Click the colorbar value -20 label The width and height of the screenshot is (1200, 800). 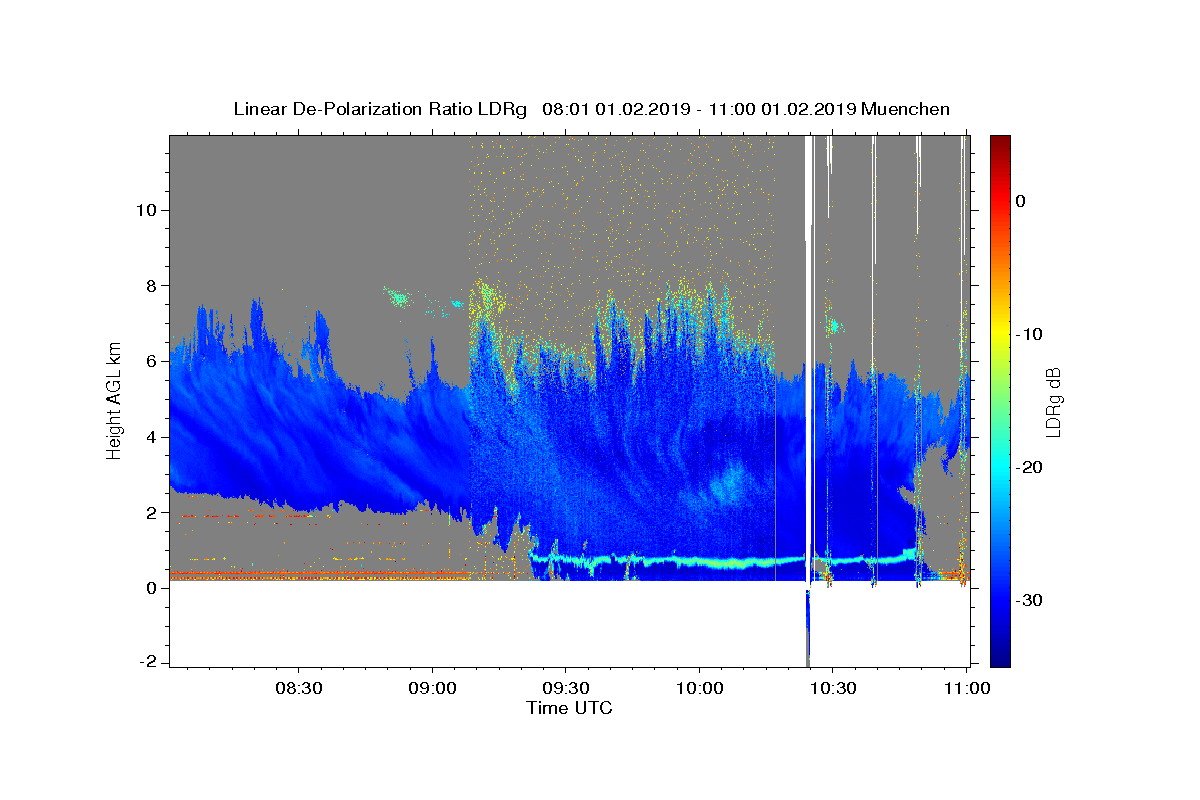1029,467
